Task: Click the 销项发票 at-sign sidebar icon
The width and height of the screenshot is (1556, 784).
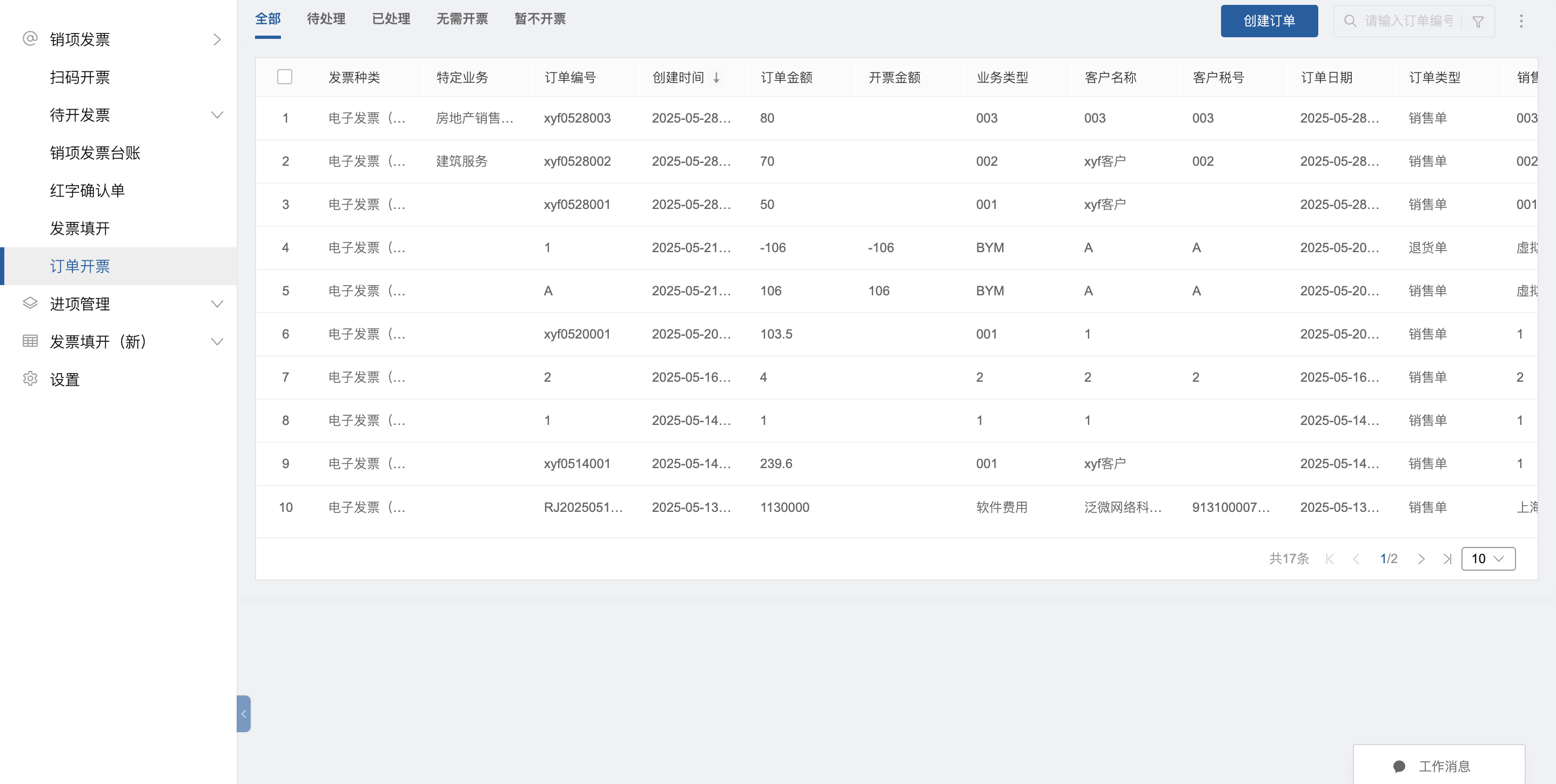Action: coord(30,39)
